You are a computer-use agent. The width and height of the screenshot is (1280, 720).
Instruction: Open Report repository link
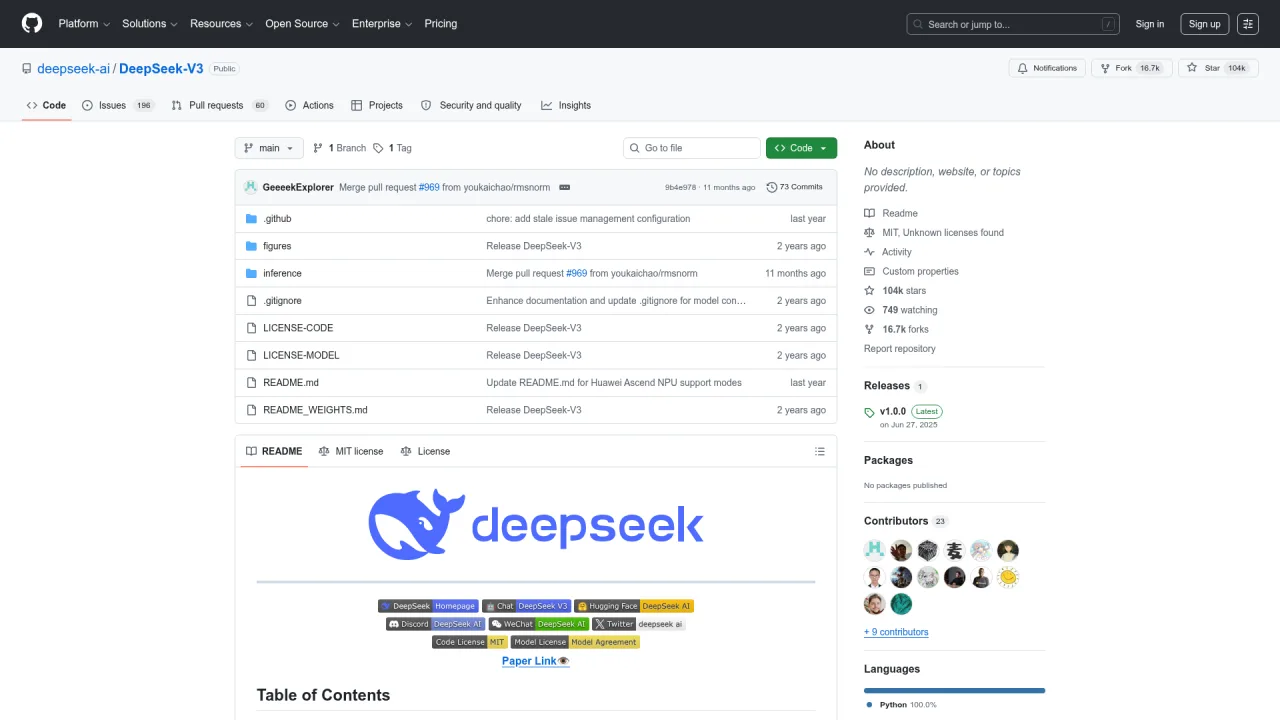pos(900,349)
